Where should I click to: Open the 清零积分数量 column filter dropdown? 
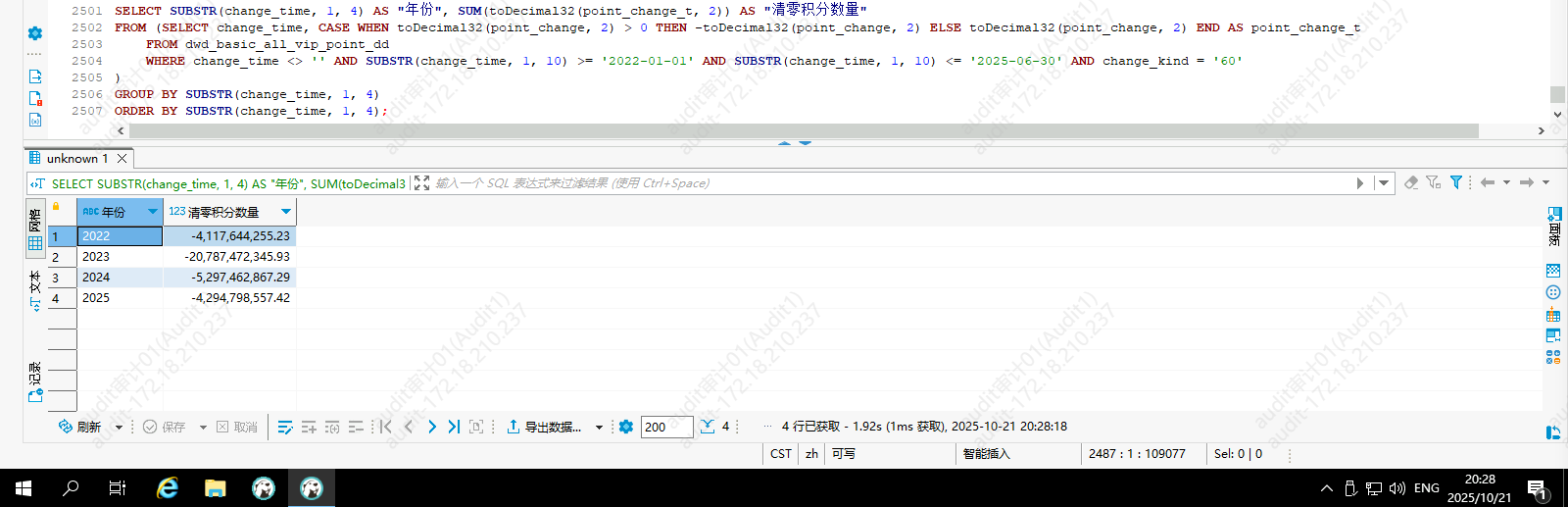click(286, 212)
